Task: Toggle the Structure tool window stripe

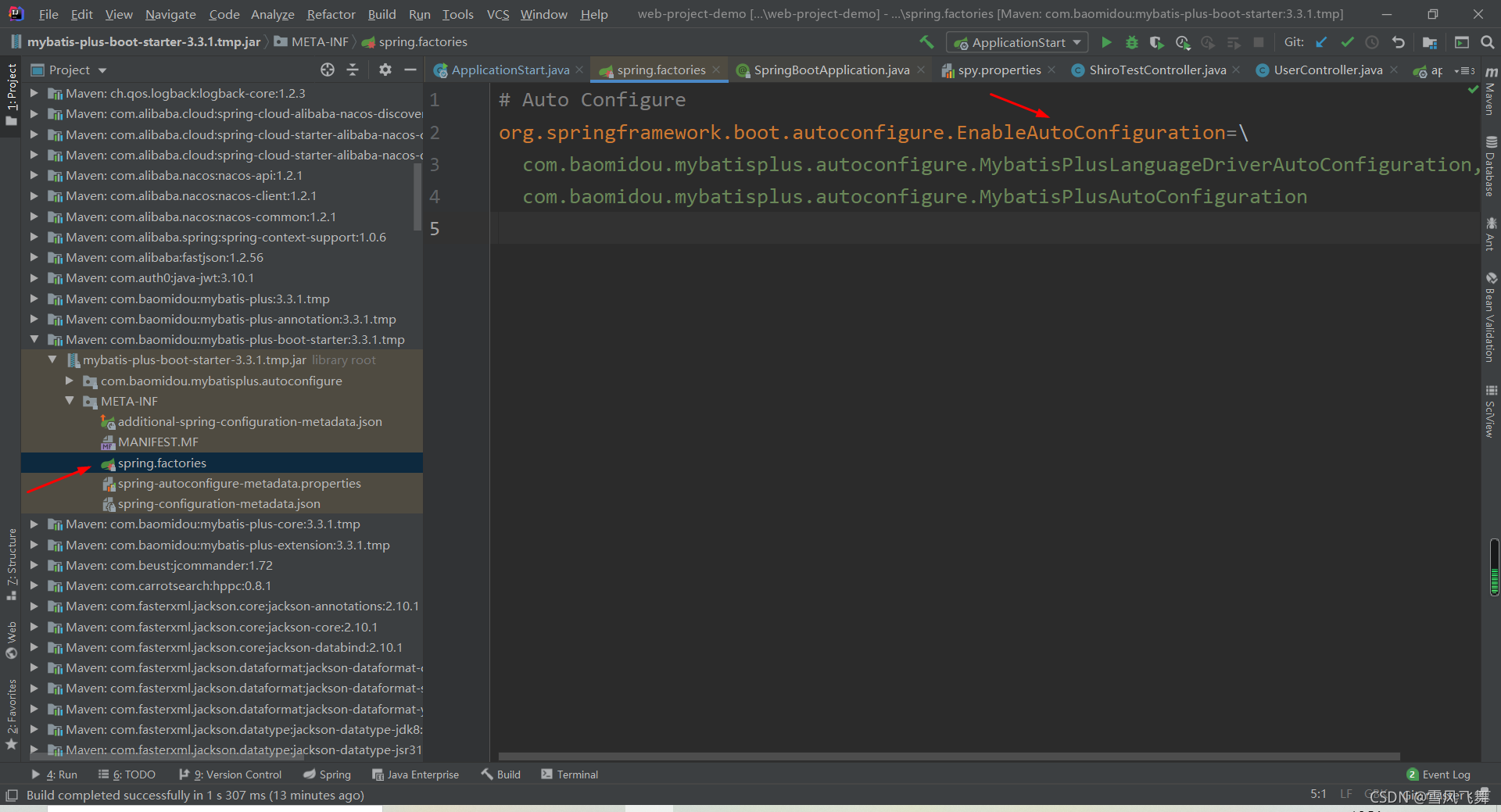Action: pyautogui.click(x=12, y=564)
